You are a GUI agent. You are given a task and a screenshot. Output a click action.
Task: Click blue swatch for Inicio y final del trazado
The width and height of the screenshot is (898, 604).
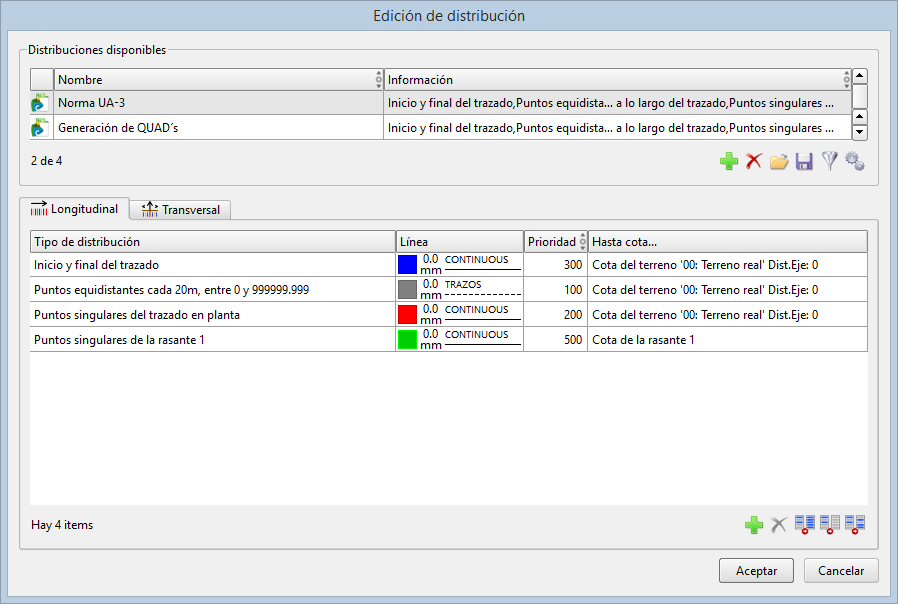coord(407,265)
